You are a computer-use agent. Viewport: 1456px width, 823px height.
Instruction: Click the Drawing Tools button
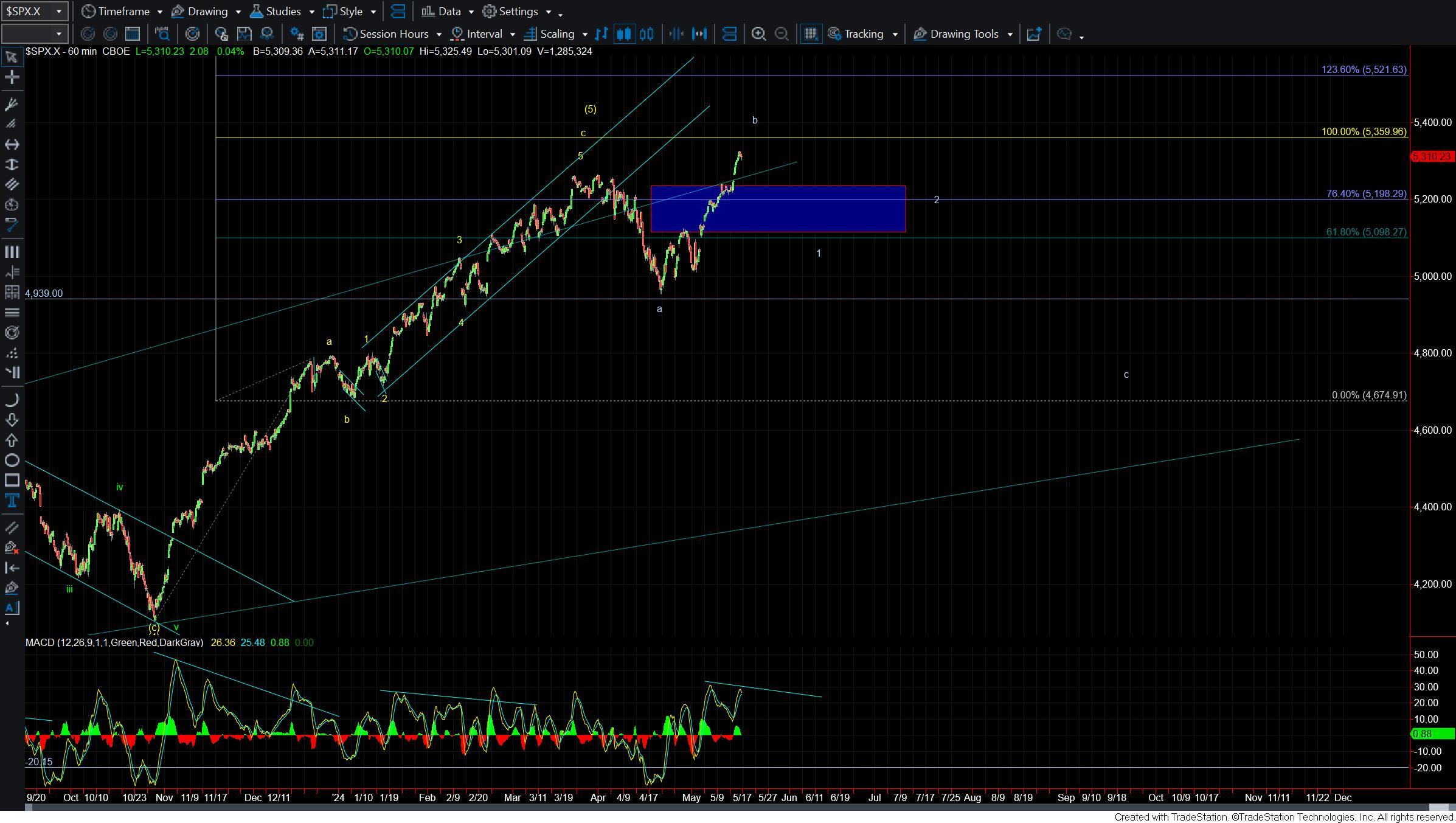pos(957,34)
